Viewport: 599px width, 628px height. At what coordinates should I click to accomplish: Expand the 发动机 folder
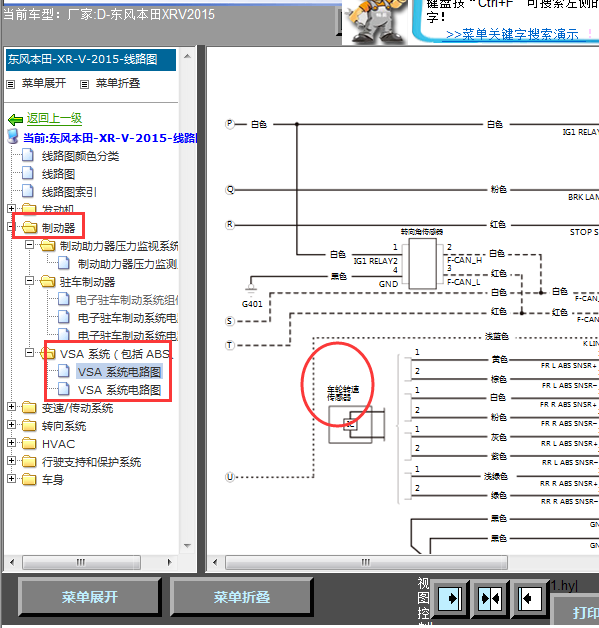(x=11, y=208)
